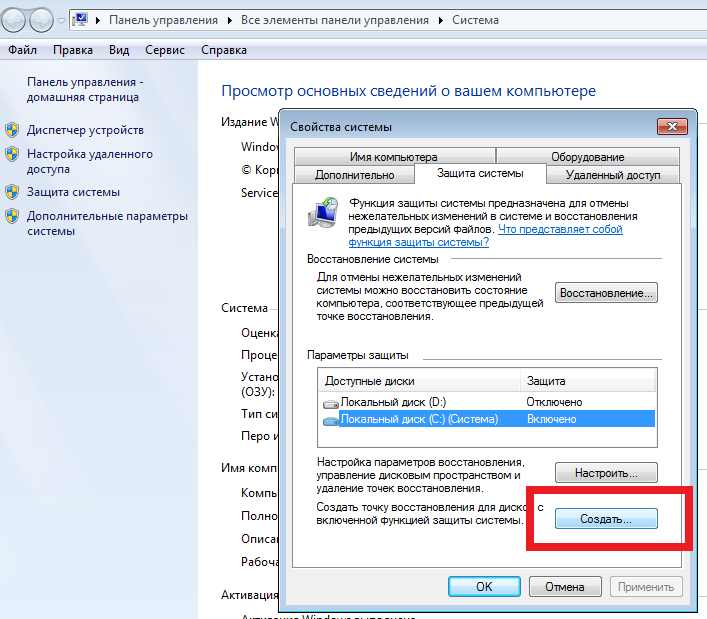Close the Свойства системы dialog
707x619 pixels.
(672, 127)
